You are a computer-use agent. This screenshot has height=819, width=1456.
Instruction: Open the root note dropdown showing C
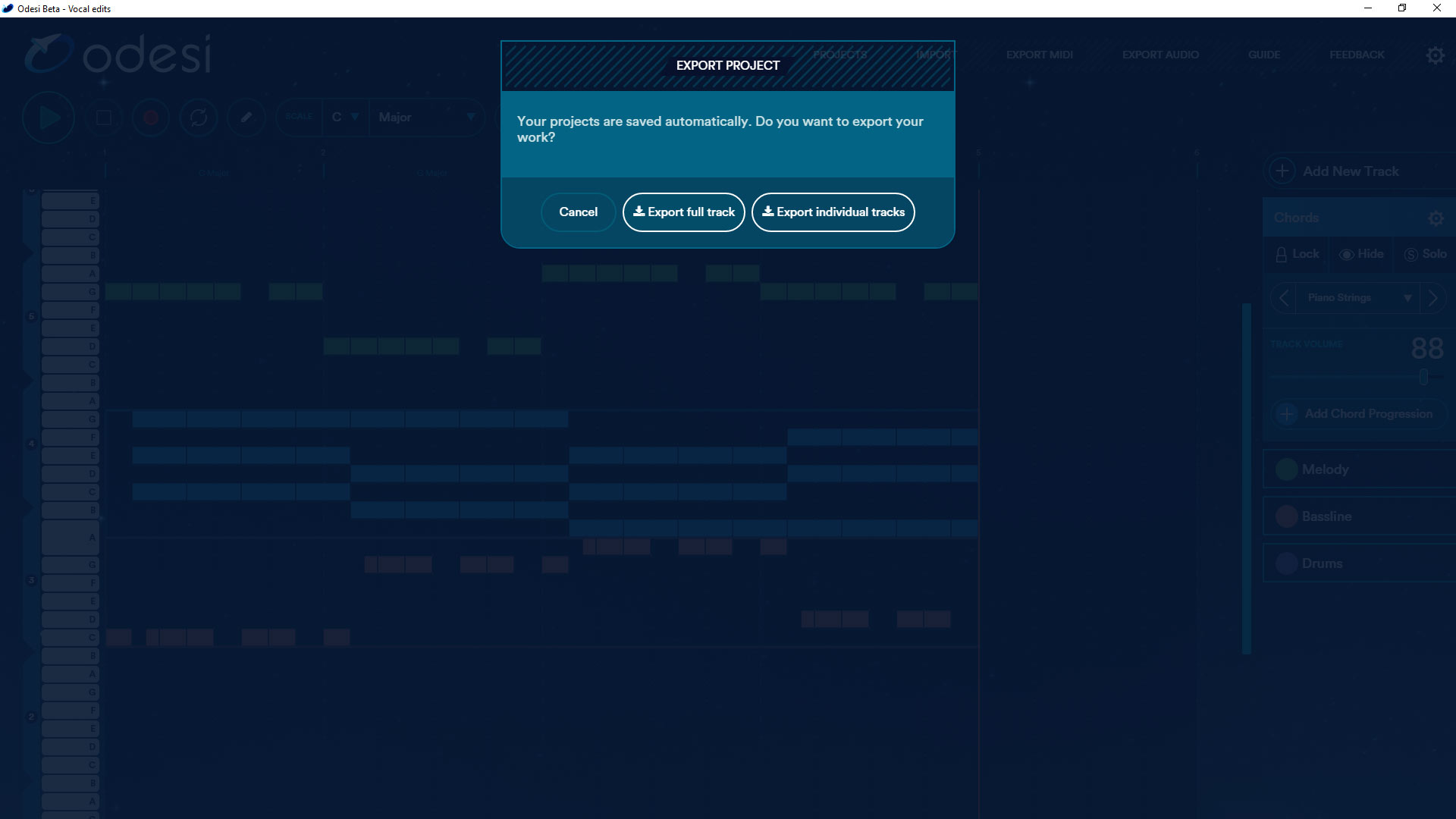coord(346,118)
